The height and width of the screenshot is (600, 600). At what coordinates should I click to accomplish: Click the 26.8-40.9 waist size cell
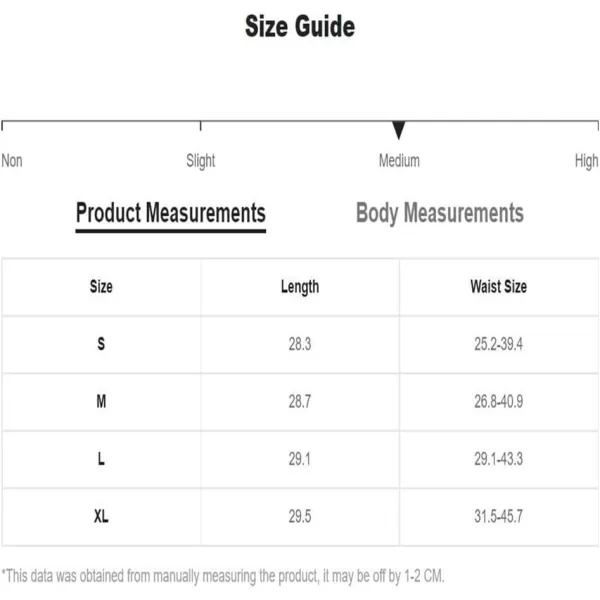pos(499,401)
